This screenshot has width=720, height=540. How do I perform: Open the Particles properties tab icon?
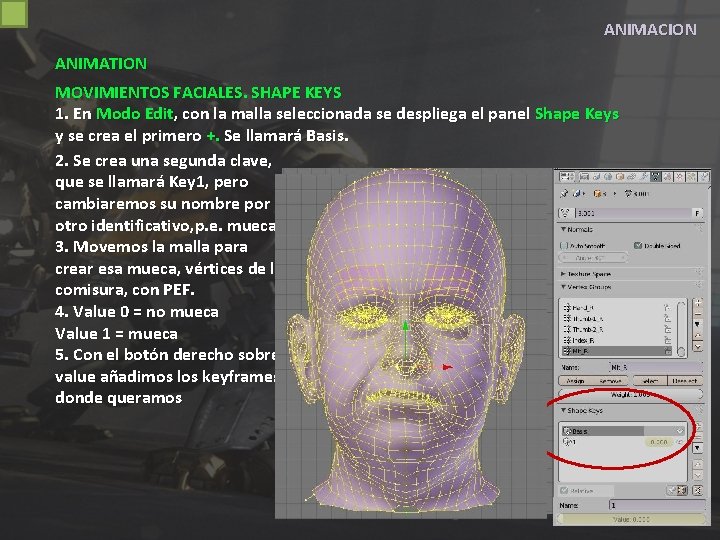point(692,177)
